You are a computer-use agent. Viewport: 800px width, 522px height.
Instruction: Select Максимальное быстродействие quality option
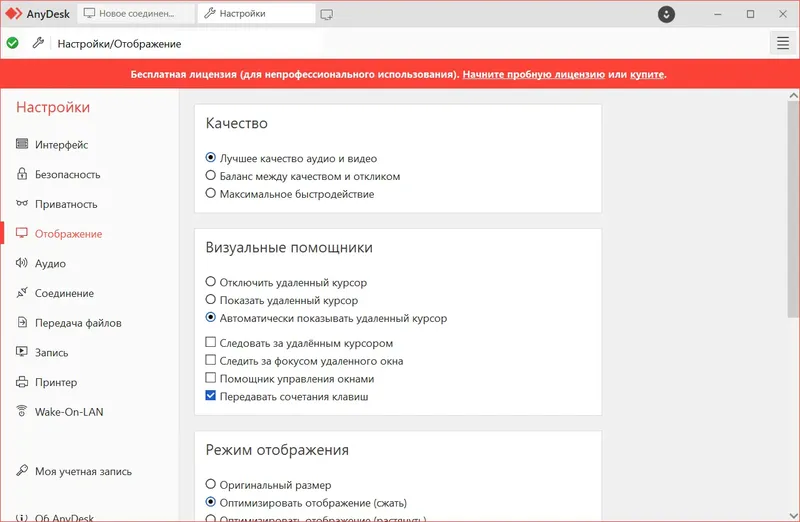[x=211, y=194]
